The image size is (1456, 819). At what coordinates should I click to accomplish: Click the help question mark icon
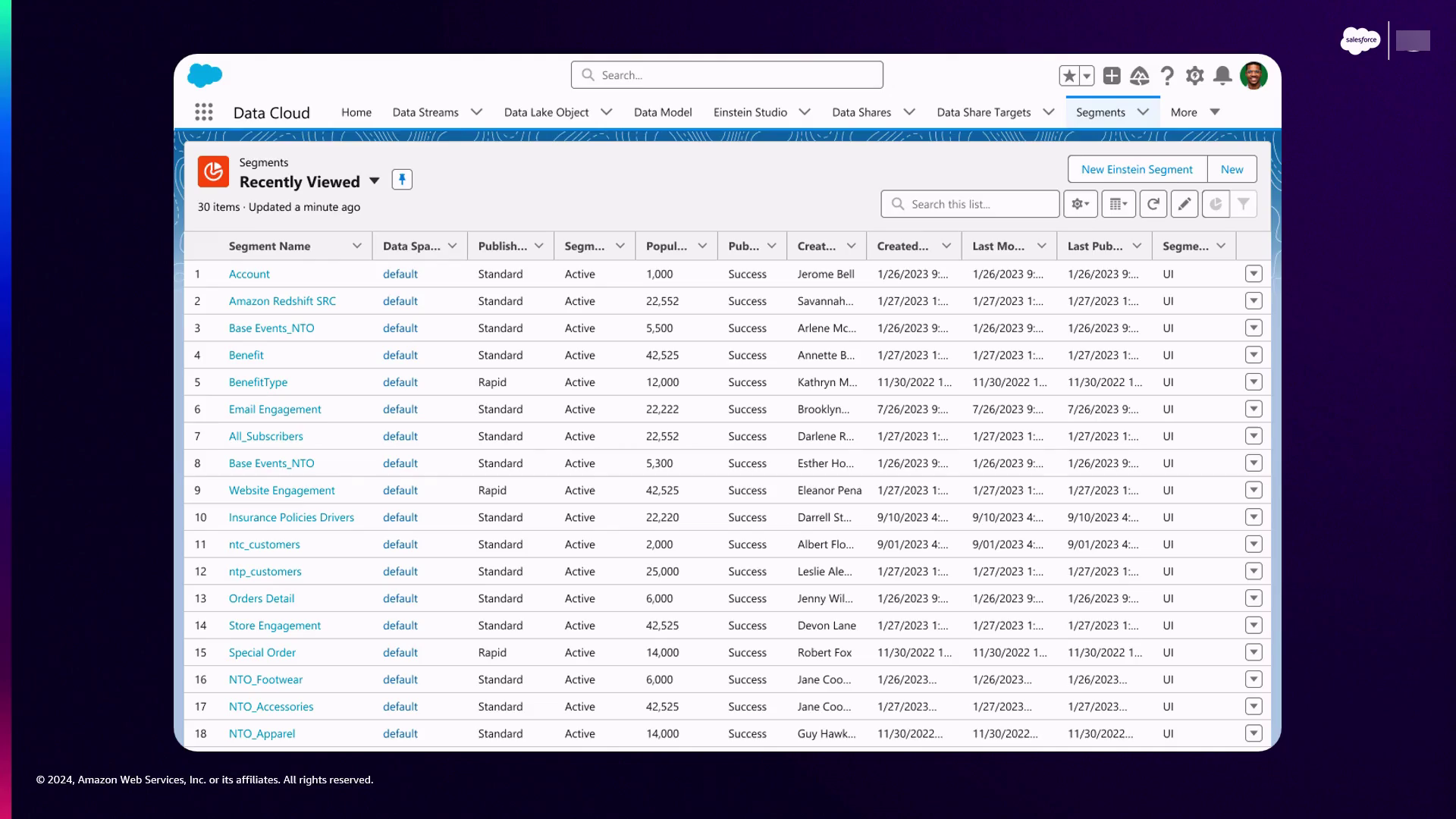point(1167,76)
